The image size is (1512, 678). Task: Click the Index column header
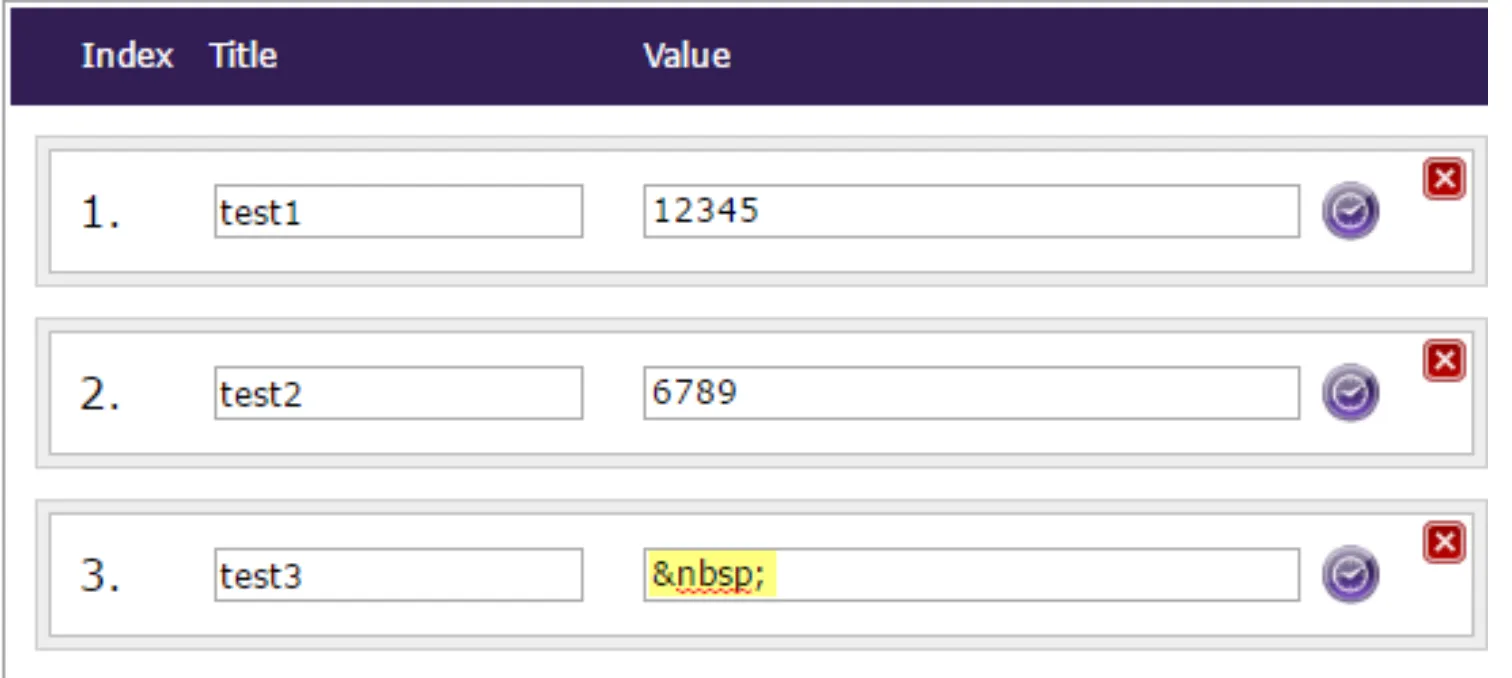pos(127,55)
